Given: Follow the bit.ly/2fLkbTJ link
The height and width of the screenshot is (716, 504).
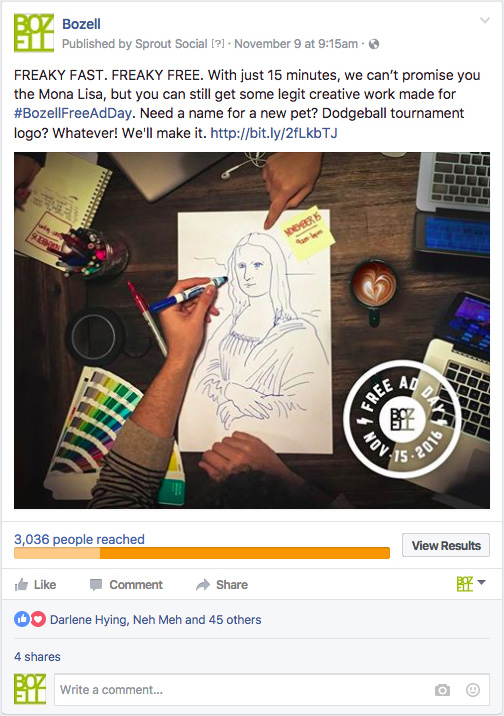Looking at the screenshot, I should coord(274,133).
